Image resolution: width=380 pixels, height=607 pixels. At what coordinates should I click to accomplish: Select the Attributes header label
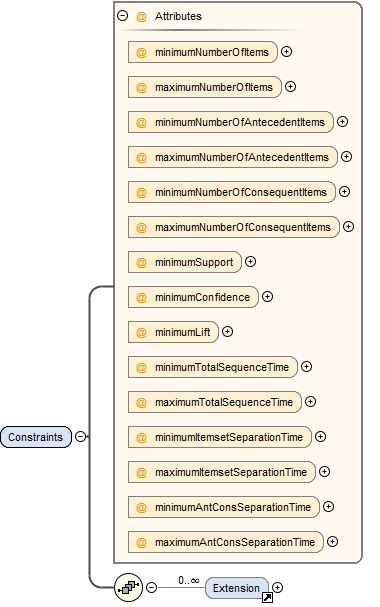point(178,16)
